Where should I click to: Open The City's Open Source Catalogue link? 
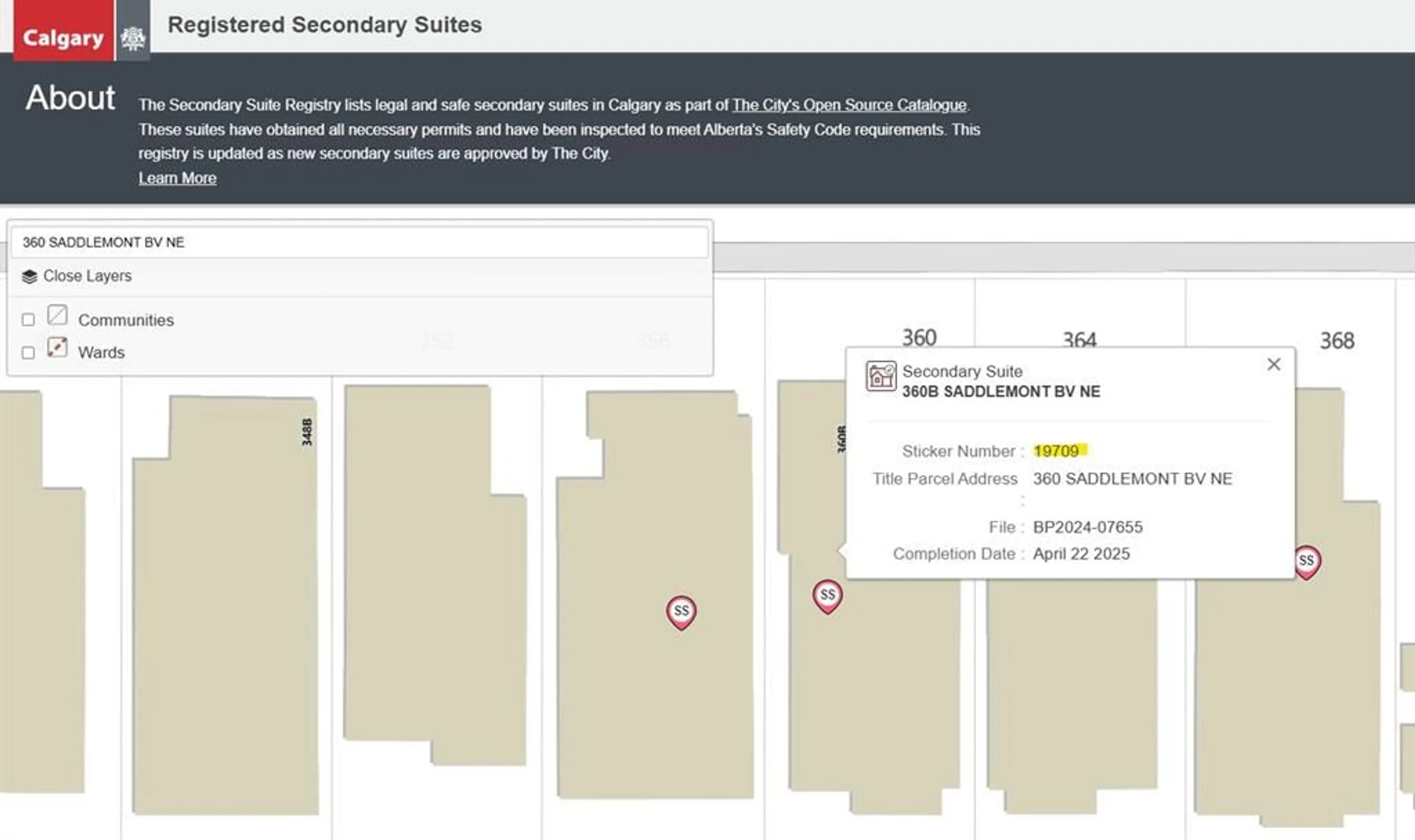tap(849, 105)
